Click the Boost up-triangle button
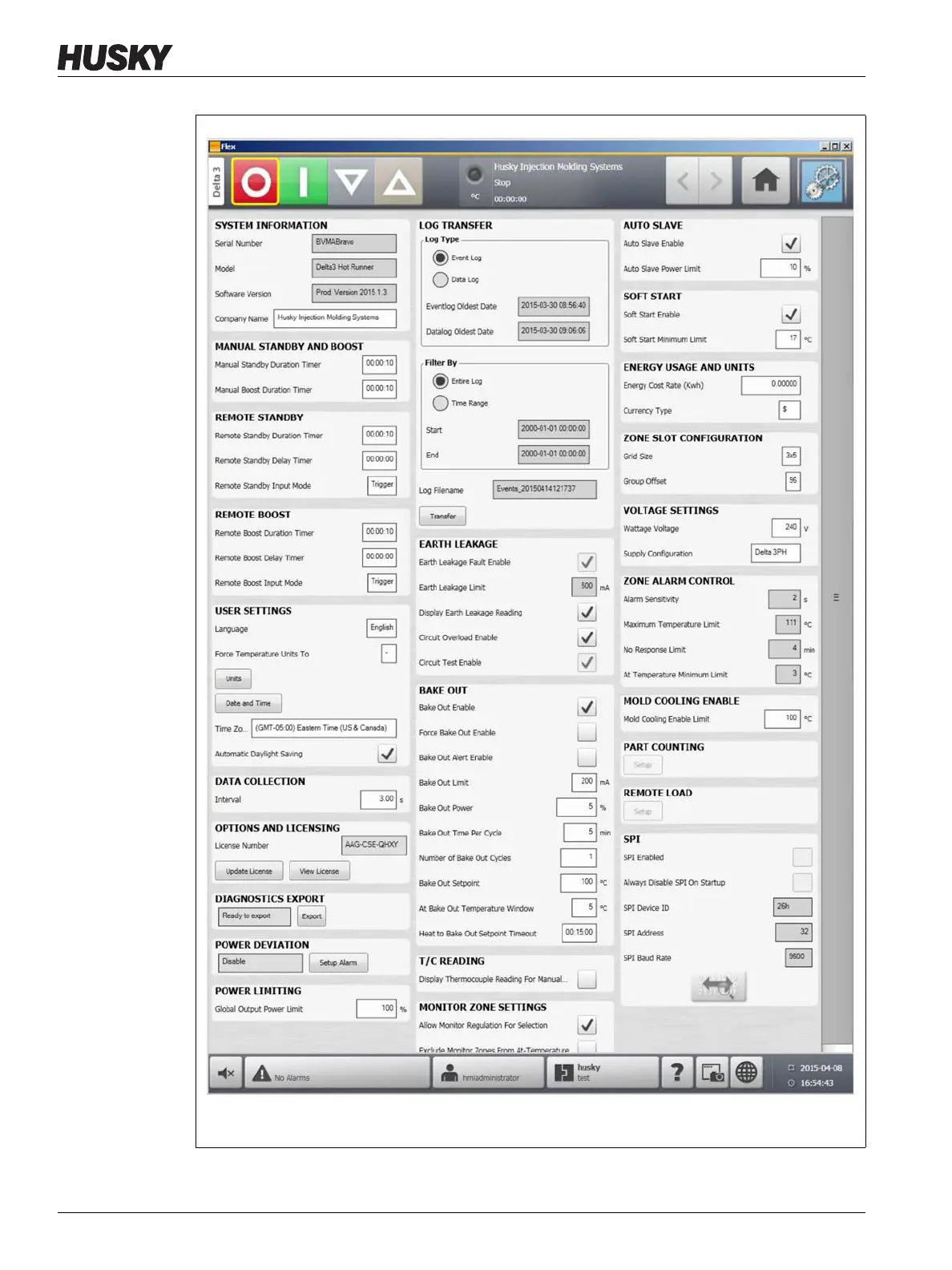Viewport: 952px width, 1270px height. click(x=398, y=181)
